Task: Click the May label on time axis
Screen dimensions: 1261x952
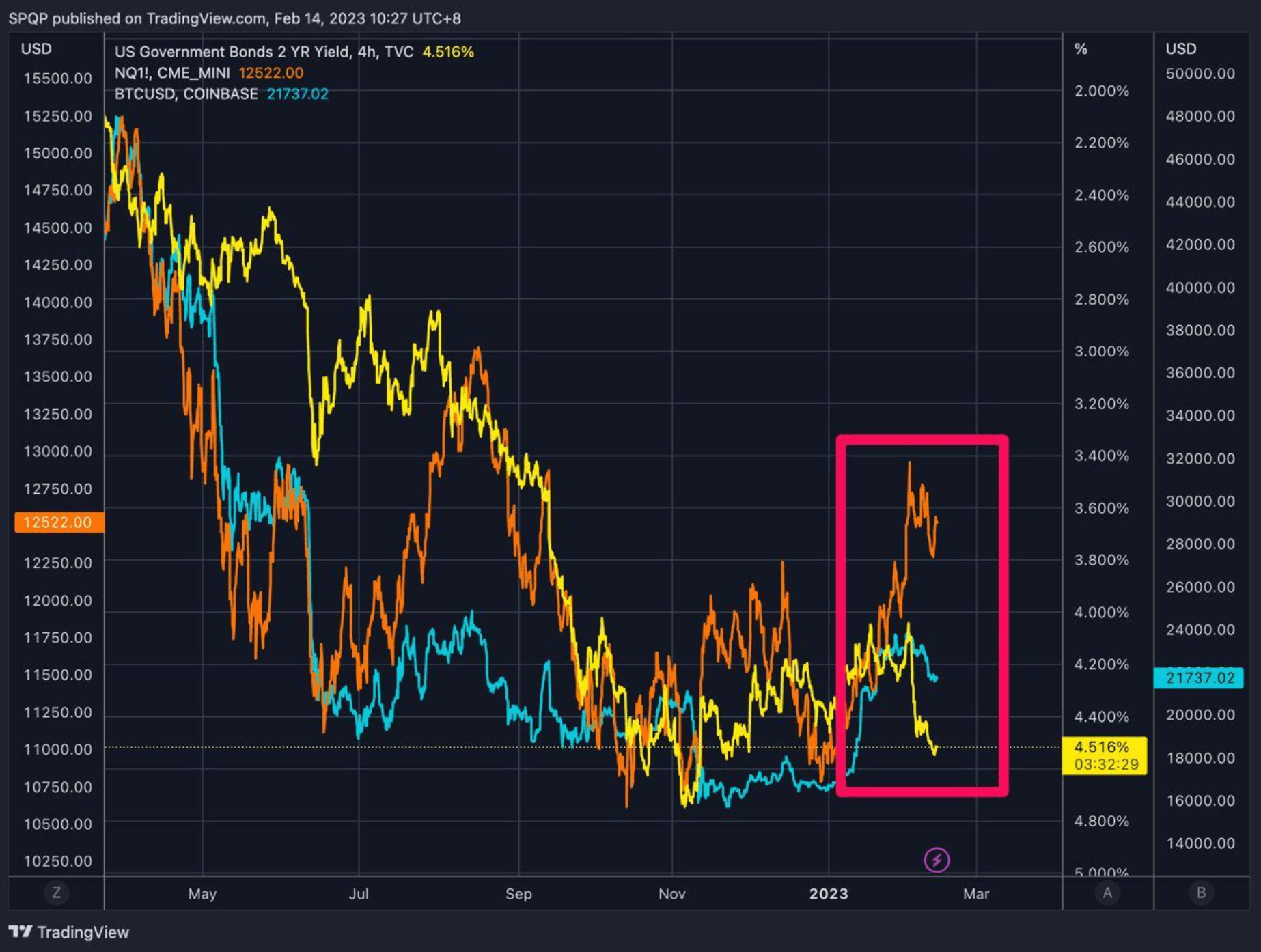Action: [x=202, y=893]
